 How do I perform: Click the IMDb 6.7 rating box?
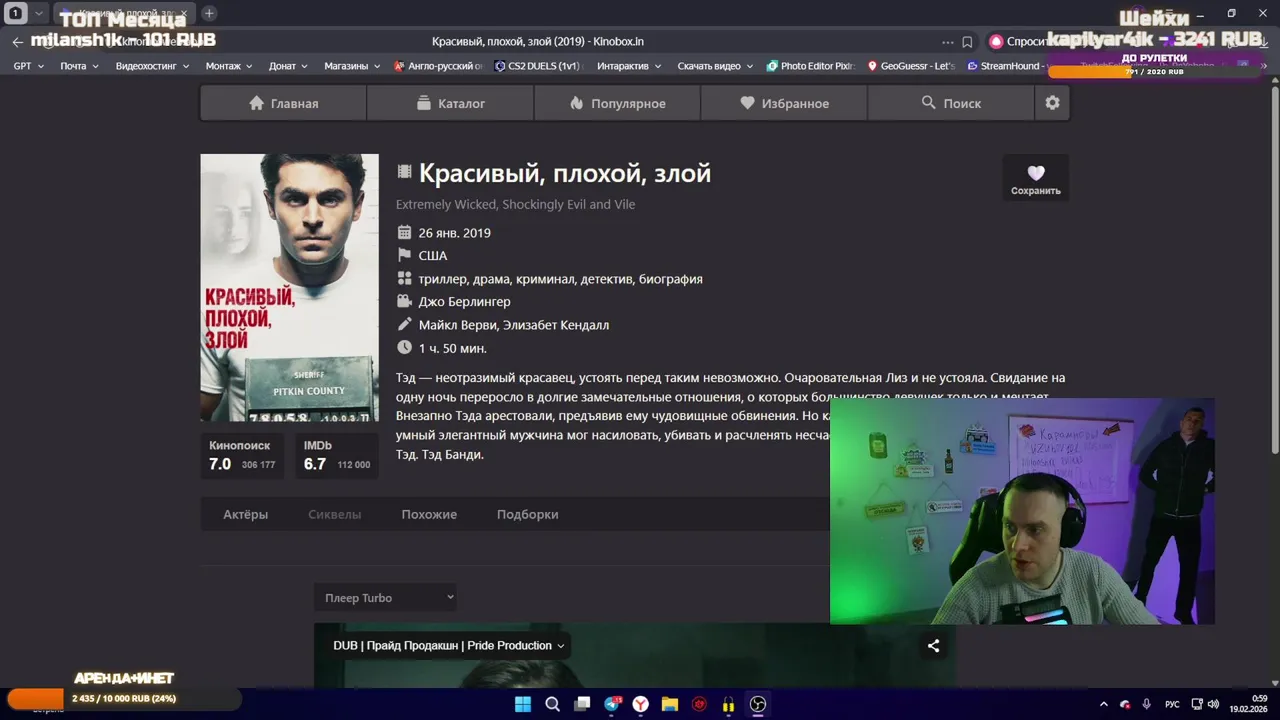pos(337,455)
